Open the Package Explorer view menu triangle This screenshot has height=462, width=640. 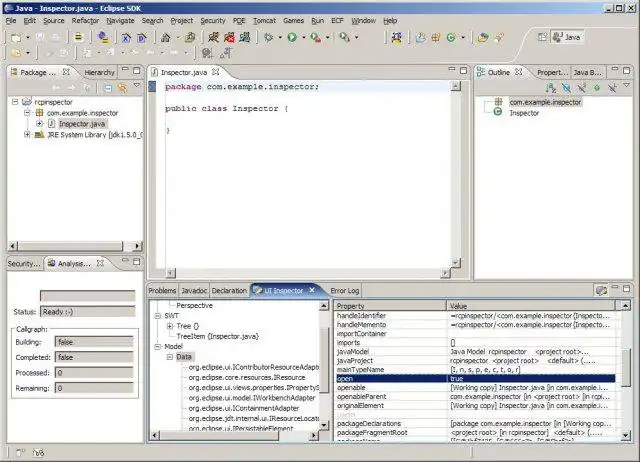[x=137, y=86]
